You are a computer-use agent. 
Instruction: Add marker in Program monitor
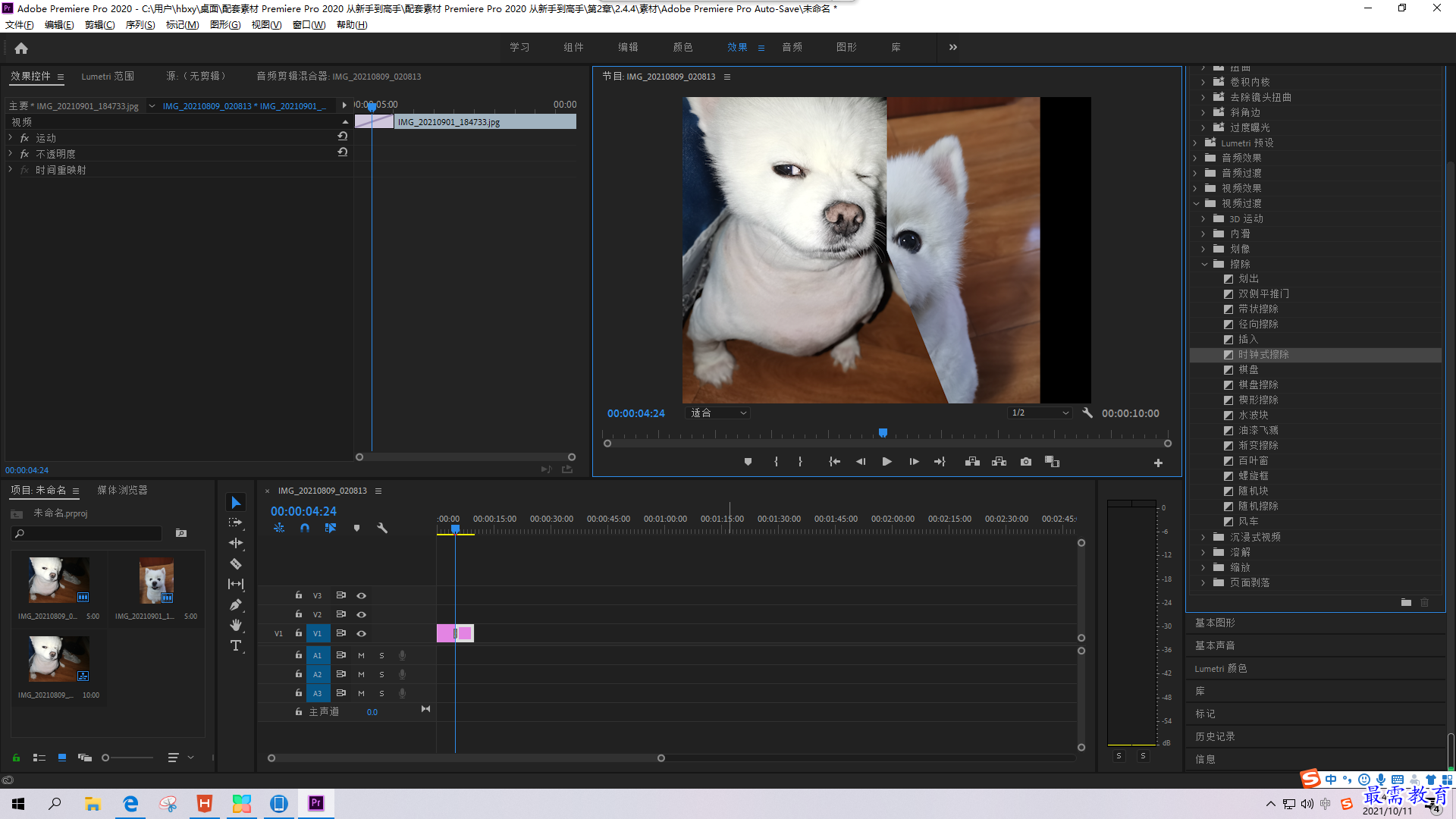748,462
